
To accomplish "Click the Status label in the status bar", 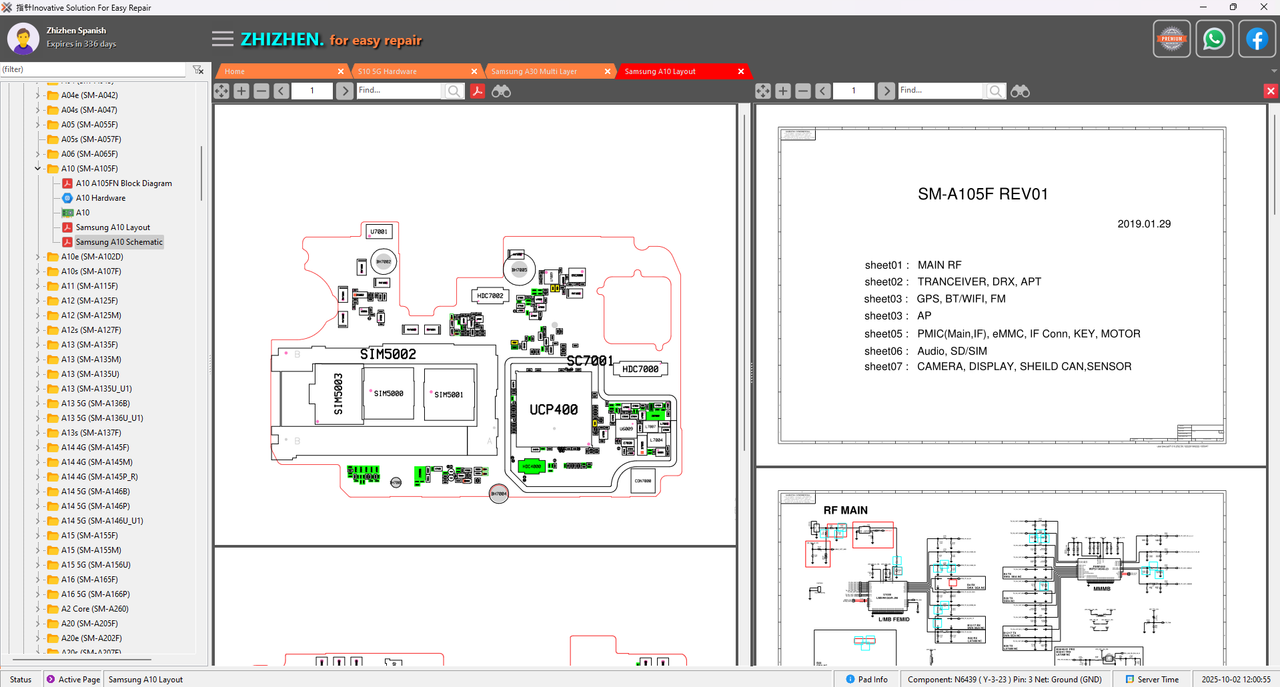I will click(20, 680).
